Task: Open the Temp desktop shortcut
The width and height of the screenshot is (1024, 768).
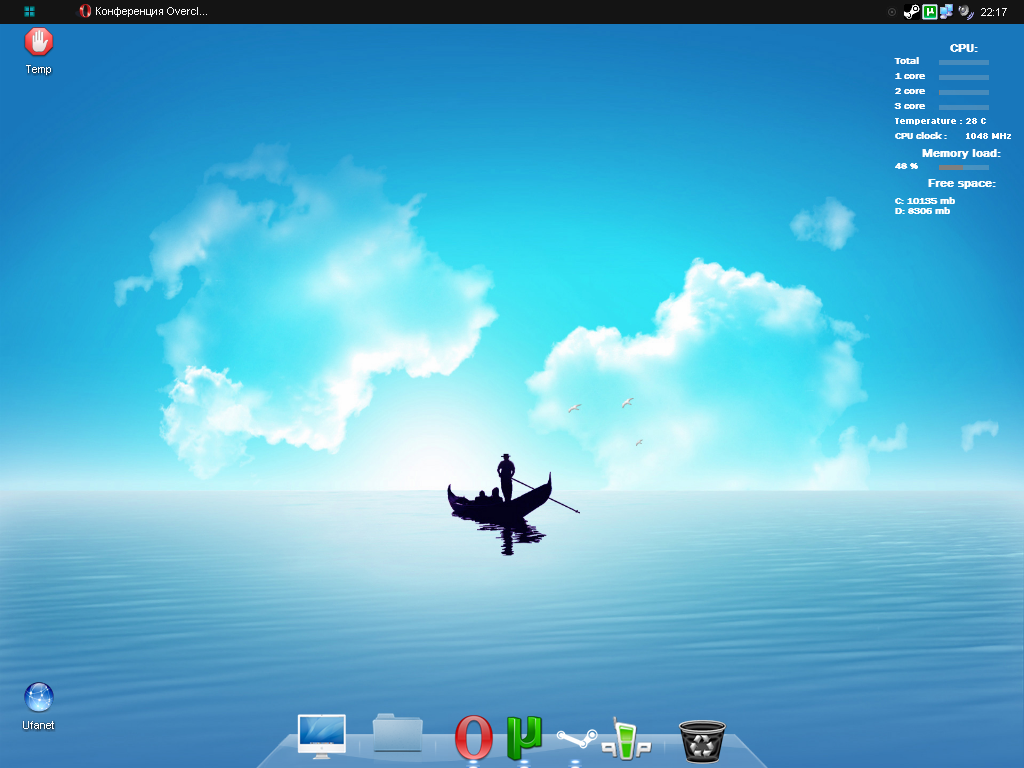Action: pos(38,42)
